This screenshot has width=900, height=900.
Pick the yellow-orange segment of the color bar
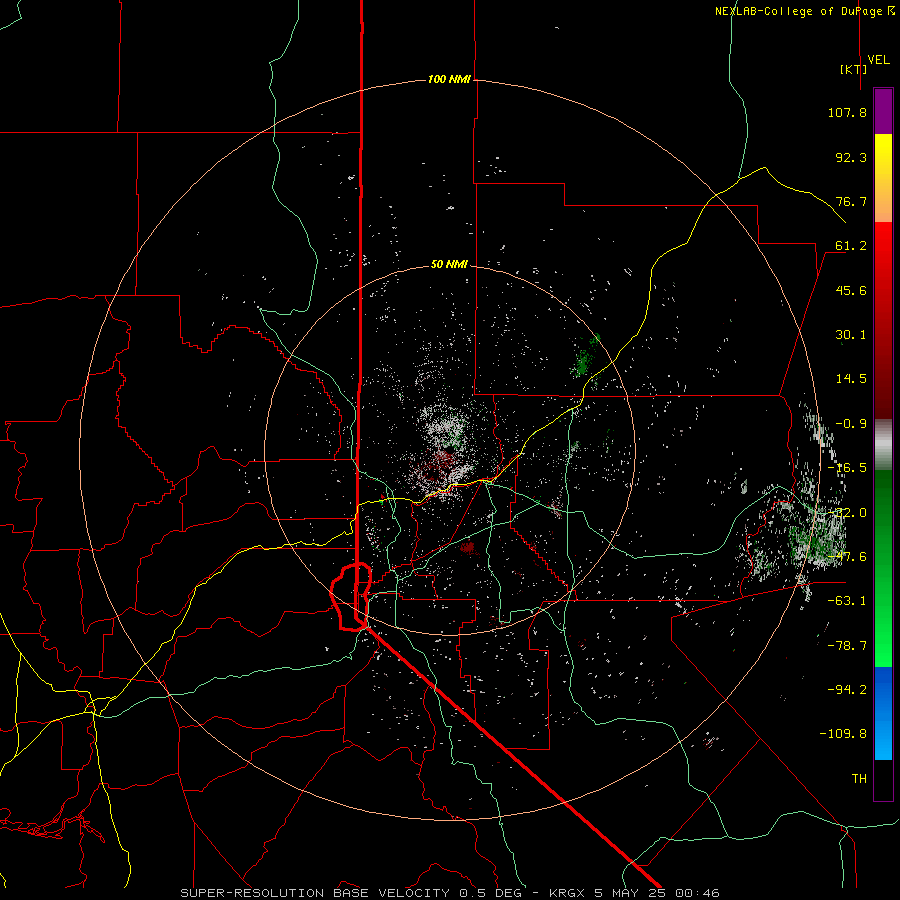pos(883,178)
